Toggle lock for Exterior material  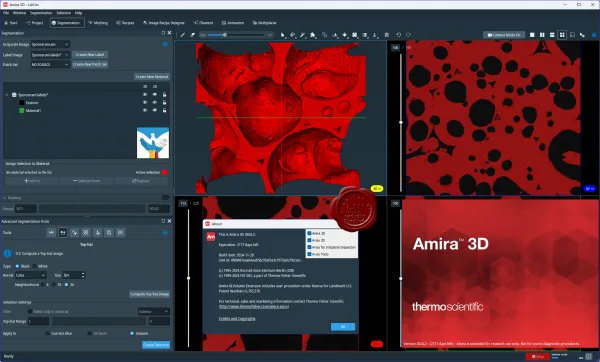point(165,103)
